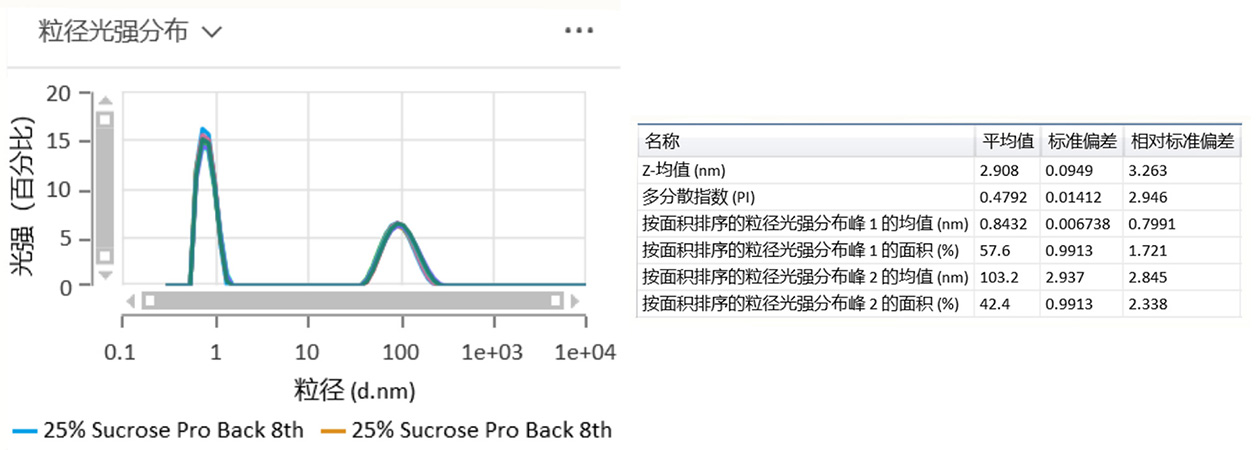This screenshot has height=450, width=1260.
Task: Select the right handle of horizontal range slider
Action: (x=557, y=300)
